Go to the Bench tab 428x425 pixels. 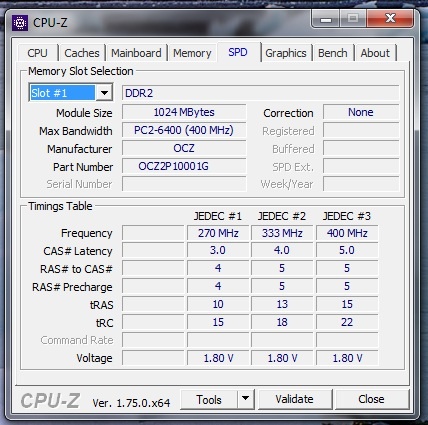coord(333,53)
